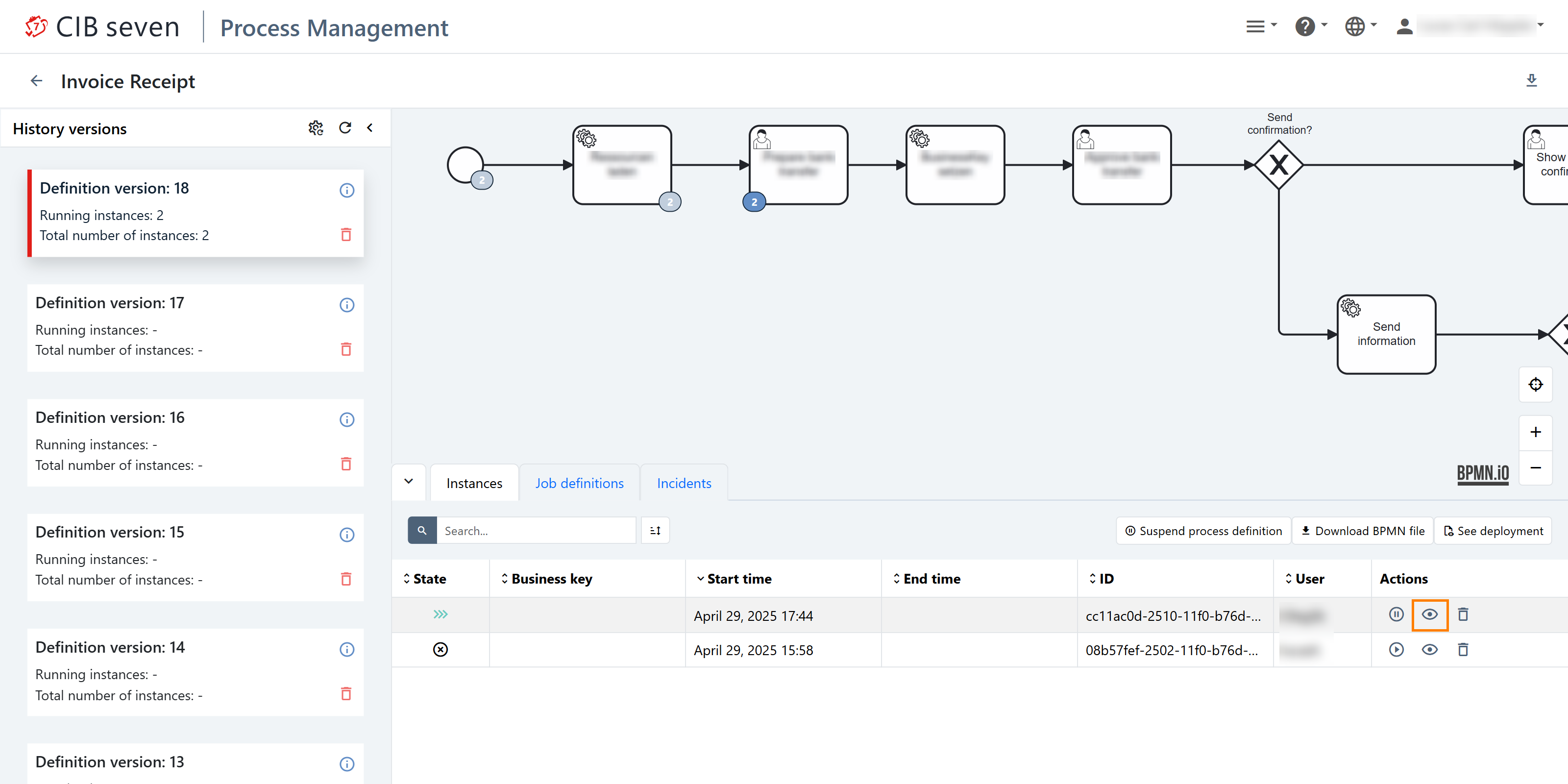
Task: Collapse the History versions sidebar
Action: point(369,128)
